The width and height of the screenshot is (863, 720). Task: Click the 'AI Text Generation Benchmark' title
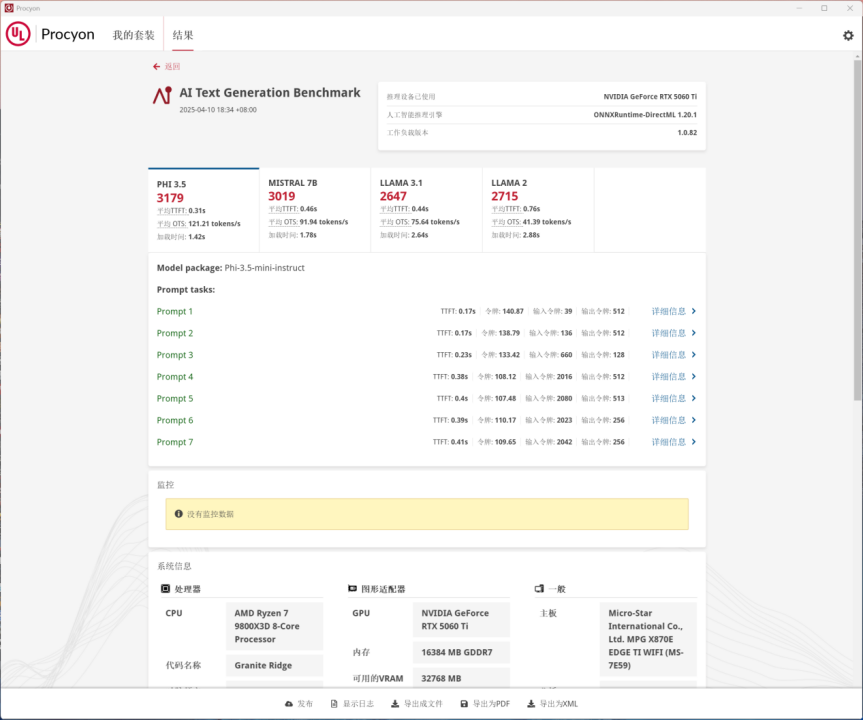[270, 92]
